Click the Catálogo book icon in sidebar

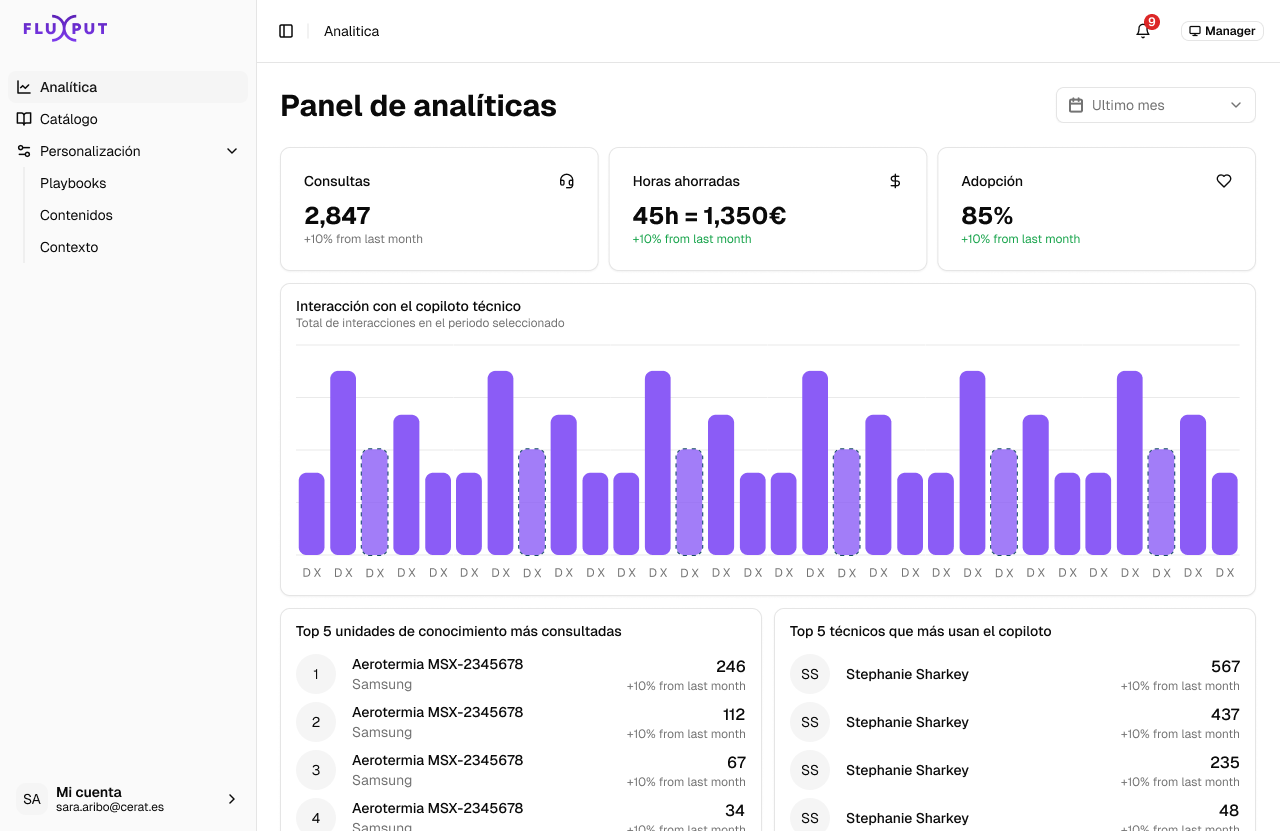point(24,119)
